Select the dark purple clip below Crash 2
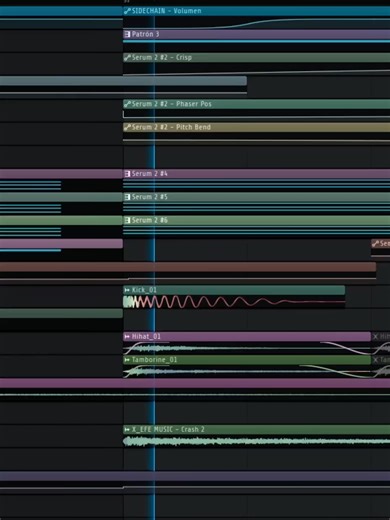Screen dimensions: 390x520 (x=195, y=476)
